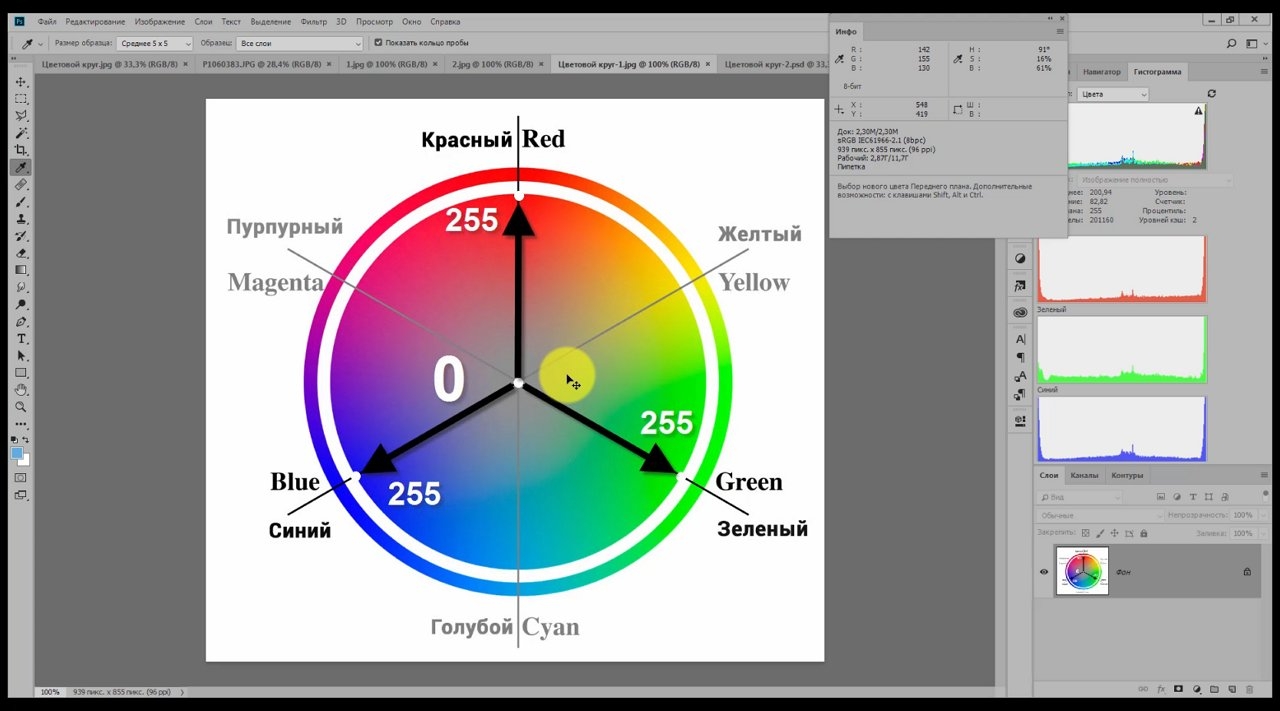Select the Zoom tool

(21, 407)
